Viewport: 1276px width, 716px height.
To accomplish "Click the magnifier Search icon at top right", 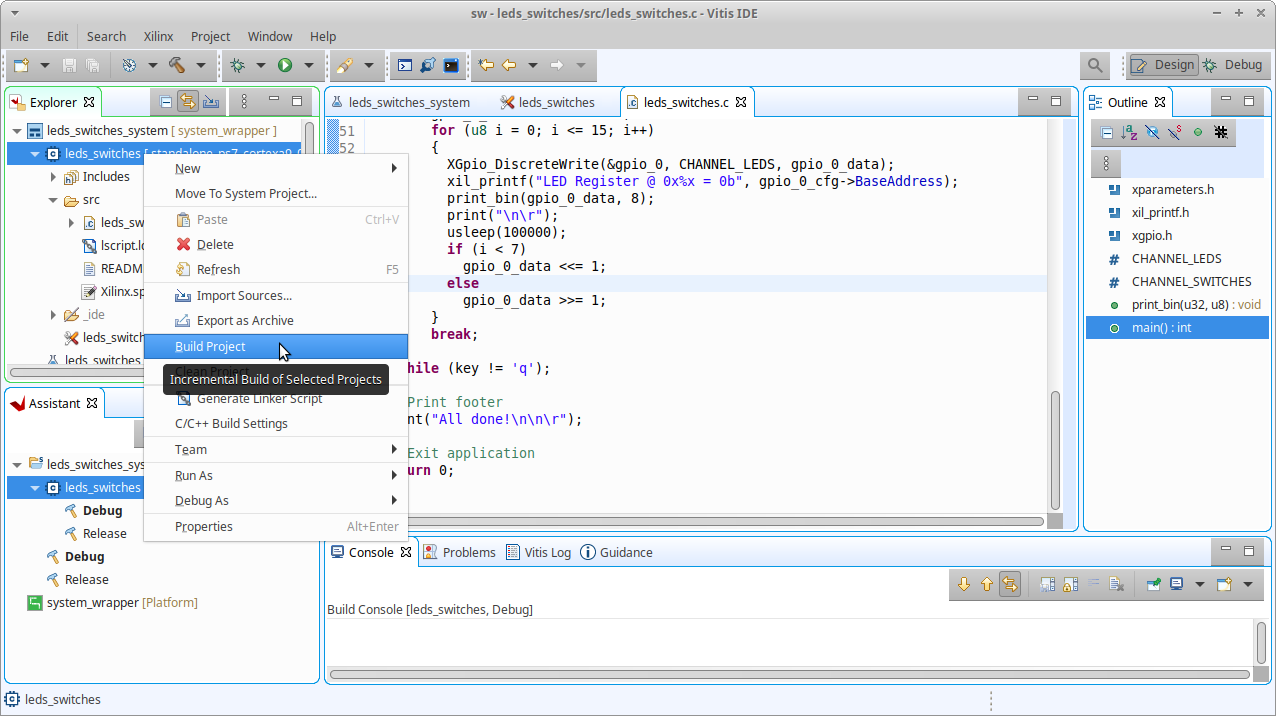I will (1095, 65).
